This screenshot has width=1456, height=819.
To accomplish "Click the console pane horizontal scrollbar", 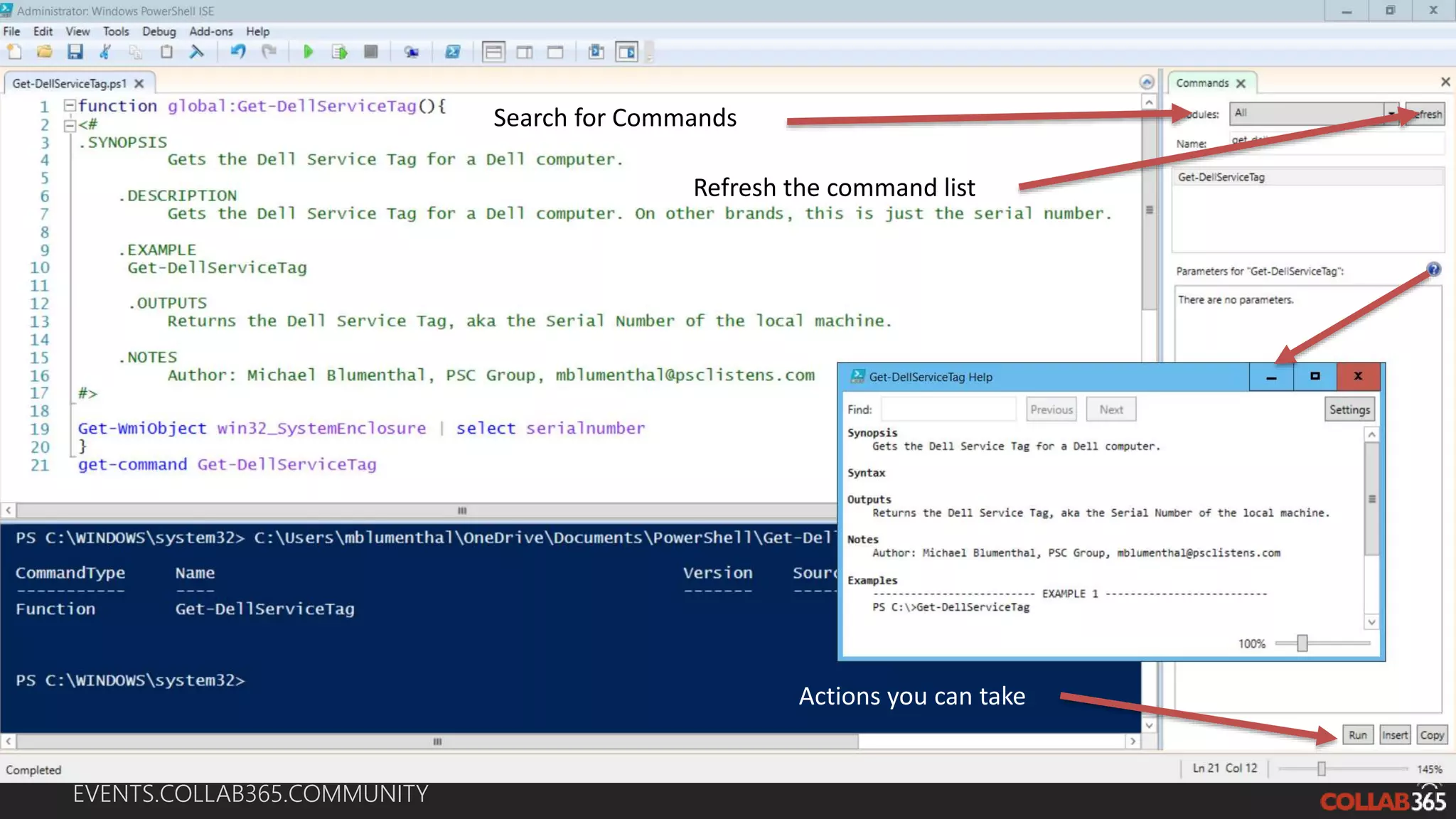I will click(437, 742).
